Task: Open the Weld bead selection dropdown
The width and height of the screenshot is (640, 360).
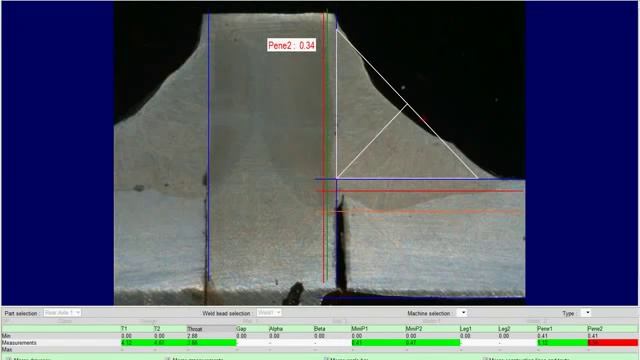Action: [x=269, y=313]
